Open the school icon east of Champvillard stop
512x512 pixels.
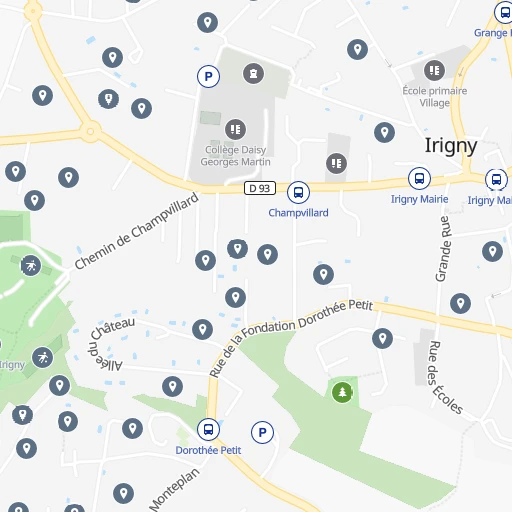(x=336, y=163)
